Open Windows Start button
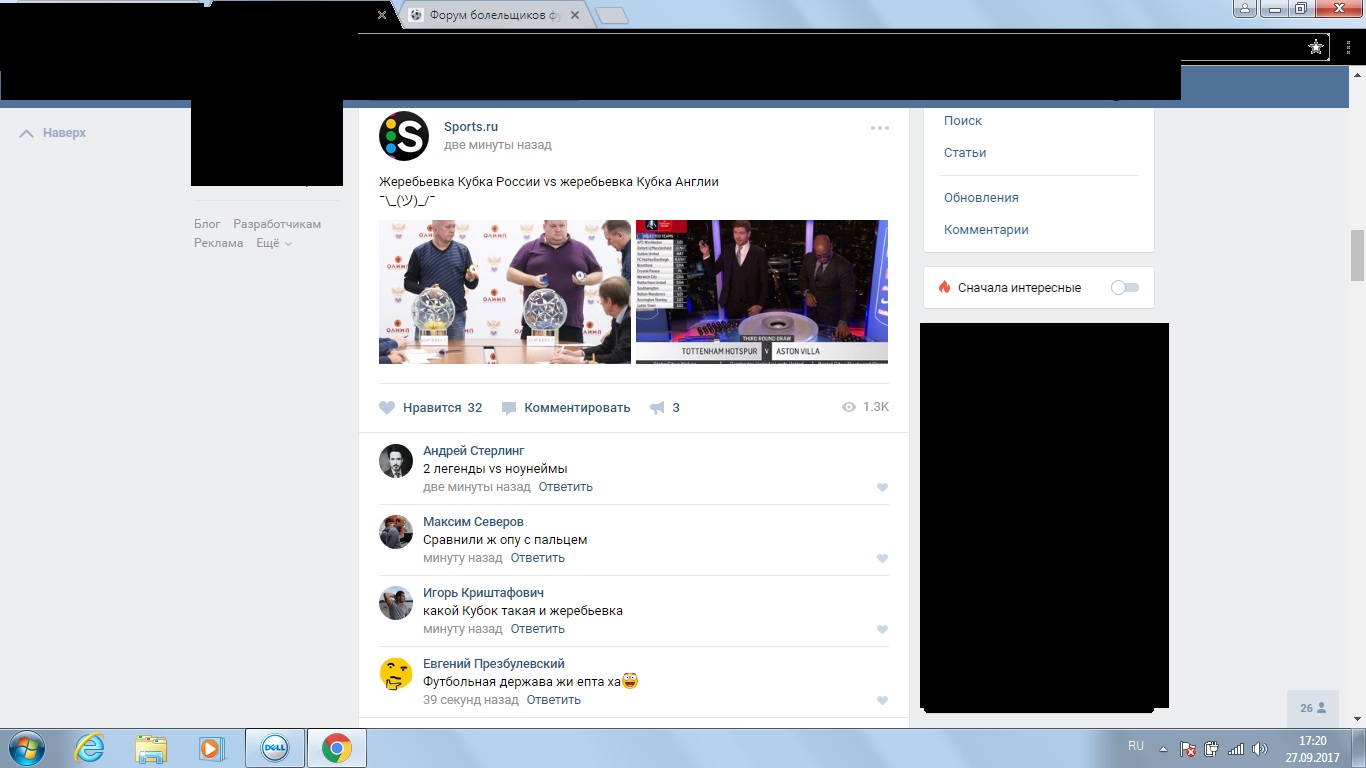Image resolution: width=1366 pixels, height=768 pixels. click(25, 748)
